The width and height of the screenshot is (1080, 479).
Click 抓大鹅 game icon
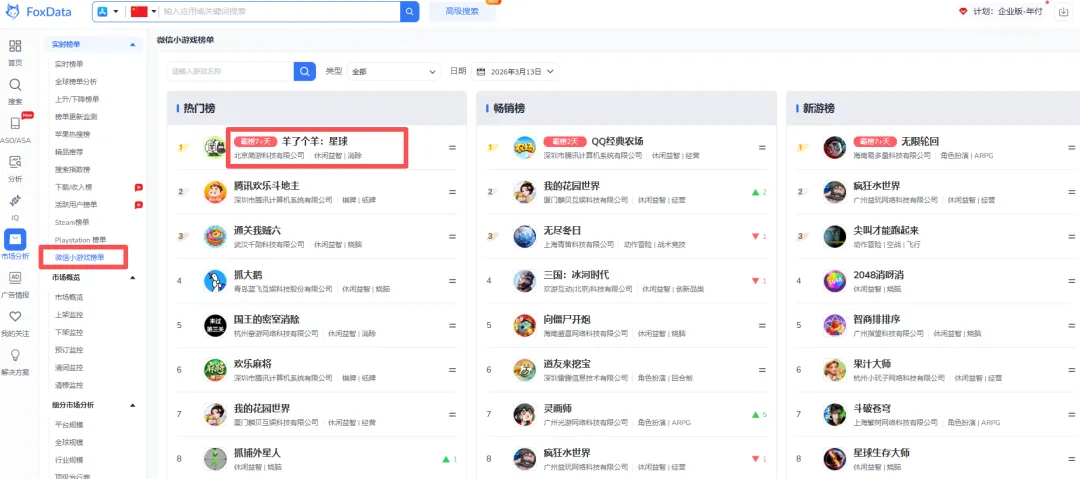tap(215, 281)
